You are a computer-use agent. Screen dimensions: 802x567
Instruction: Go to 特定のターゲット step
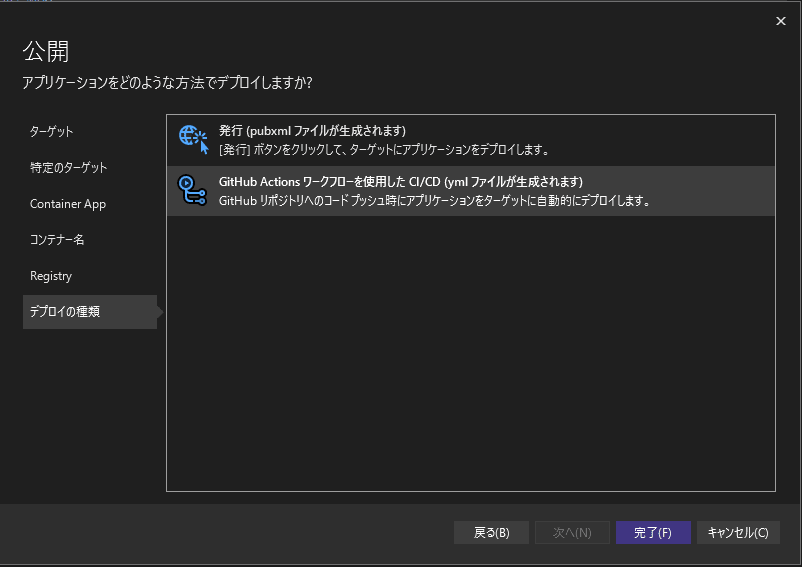click(x=69, y=168)
